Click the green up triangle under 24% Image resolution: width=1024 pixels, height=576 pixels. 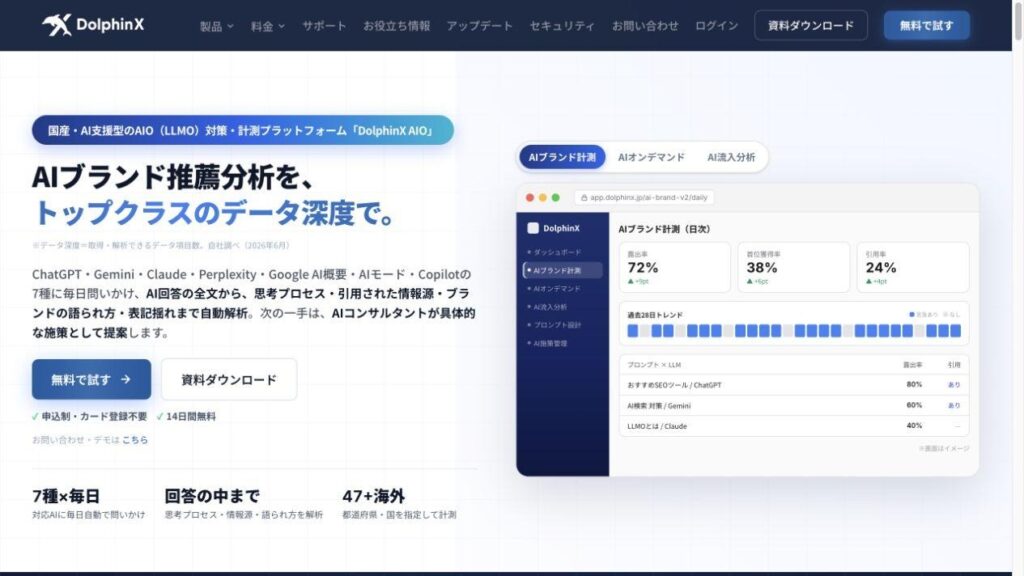[869, 281]
